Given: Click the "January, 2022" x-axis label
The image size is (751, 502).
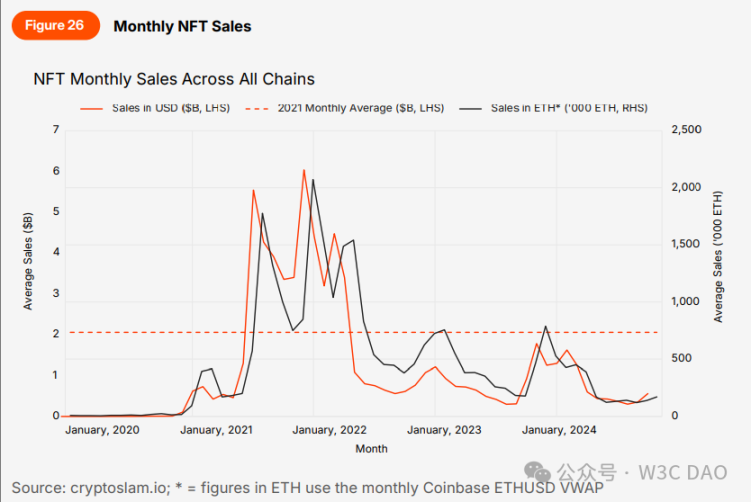Looking at the screenshot, I should (x=330, y=431).
